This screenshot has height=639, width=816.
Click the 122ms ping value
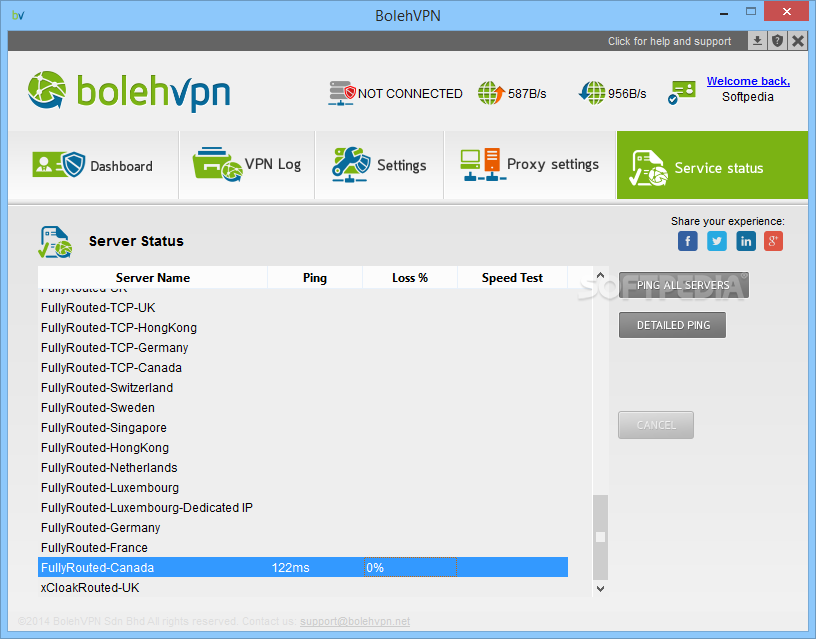tap(290, 568)
